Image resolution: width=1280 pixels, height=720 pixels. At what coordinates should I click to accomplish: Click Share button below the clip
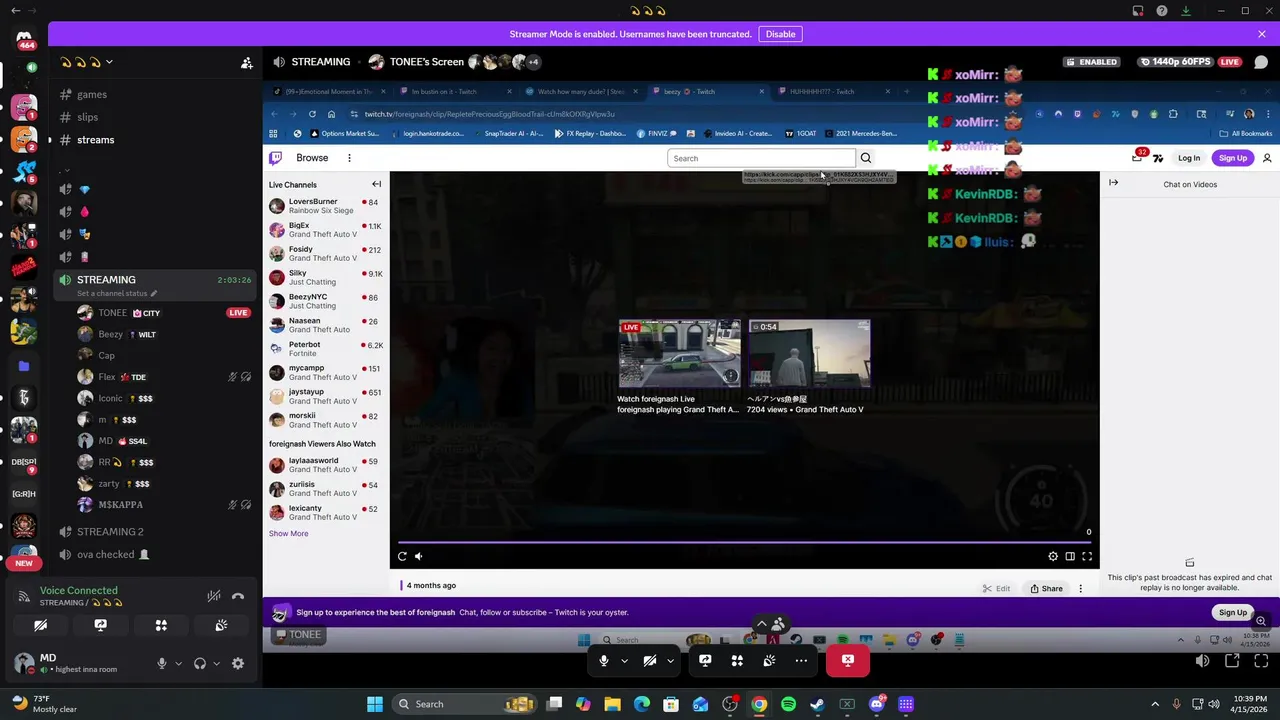(x=1046, y=588)
